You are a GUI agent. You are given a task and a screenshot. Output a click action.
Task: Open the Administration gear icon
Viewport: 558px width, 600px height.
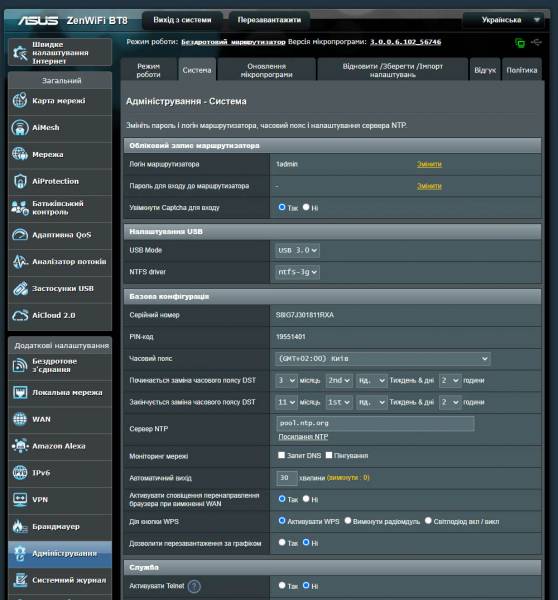[20, 553]
